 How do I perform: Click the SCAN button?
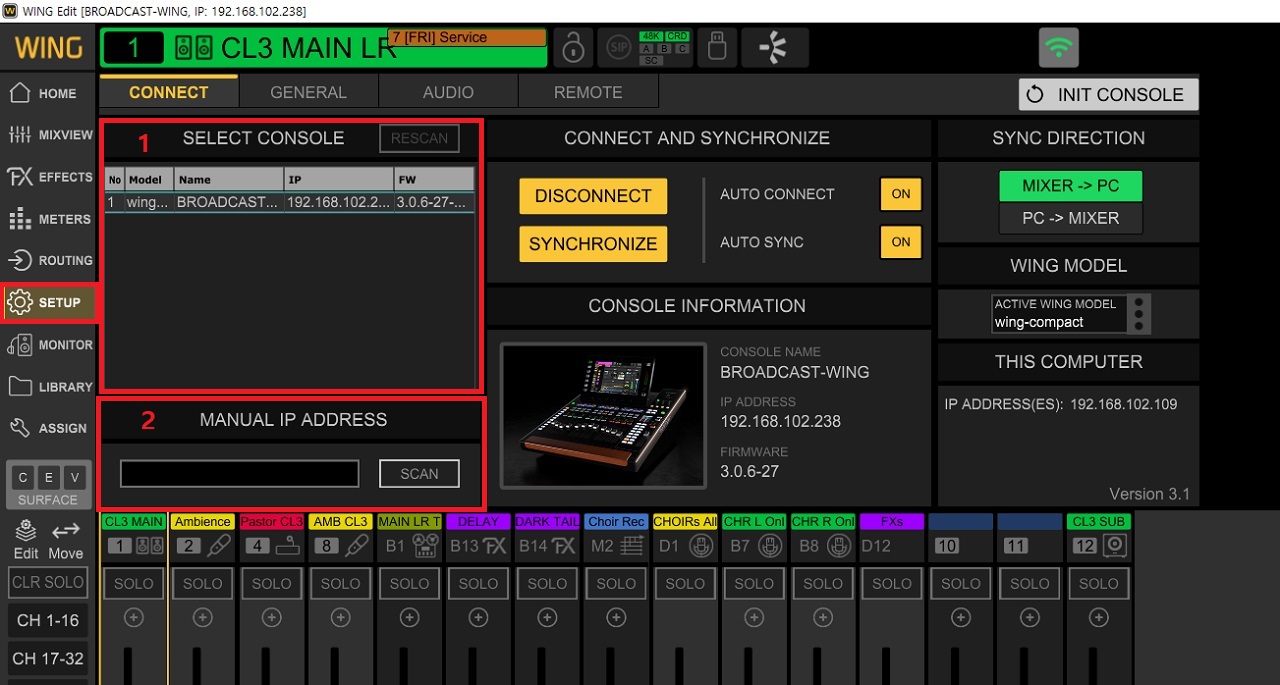pyautogui.click(x=419, y=474)
